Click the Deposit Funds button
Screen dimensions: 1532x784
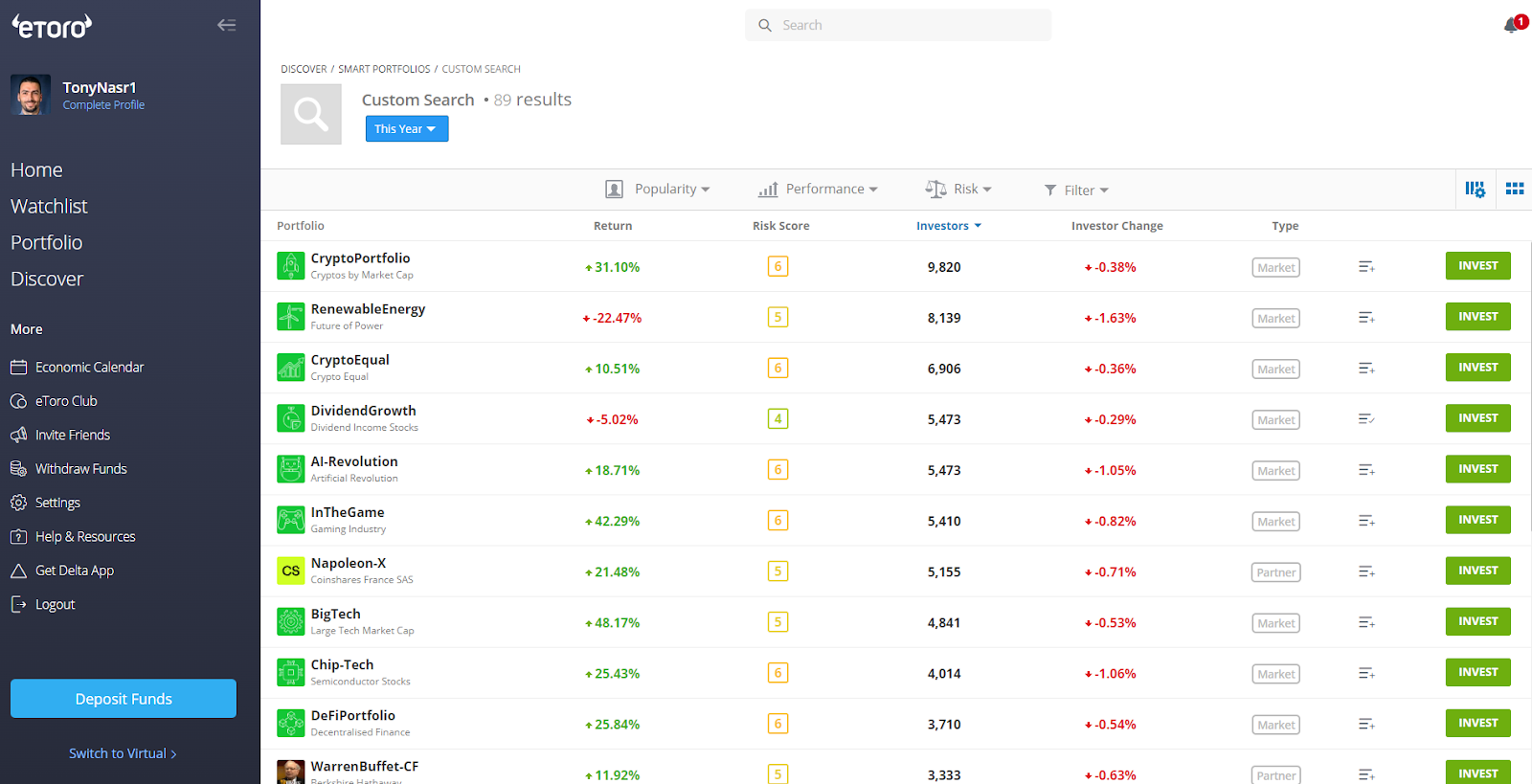[124, 699]
